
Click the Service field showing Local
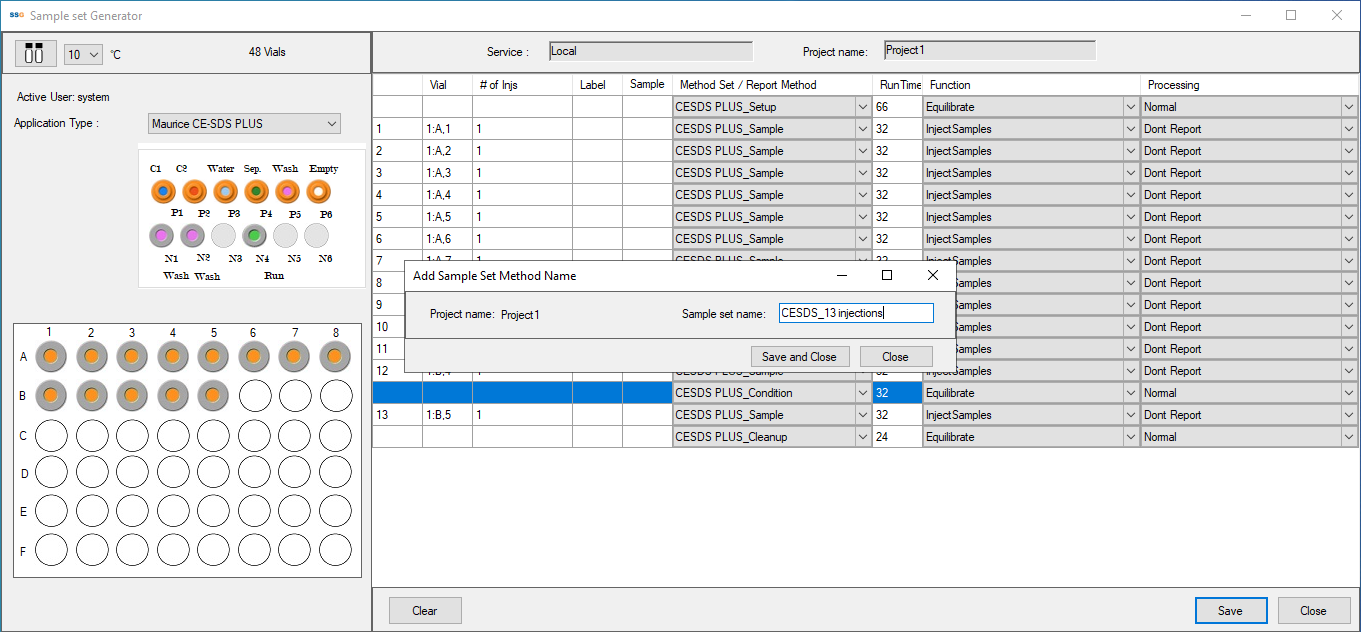point(651,51)
